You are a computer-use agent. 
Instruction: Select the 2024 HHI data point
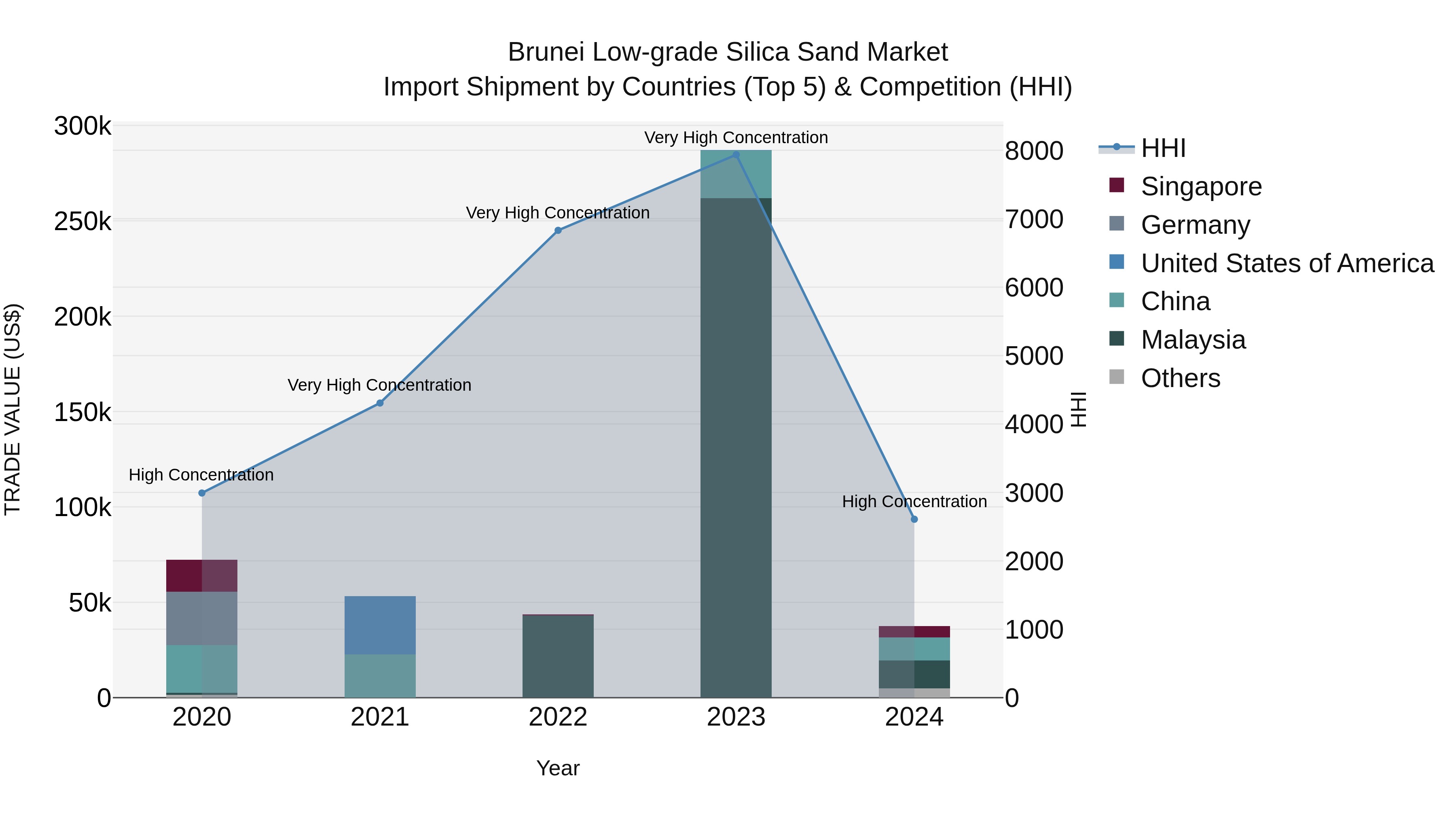914,519
